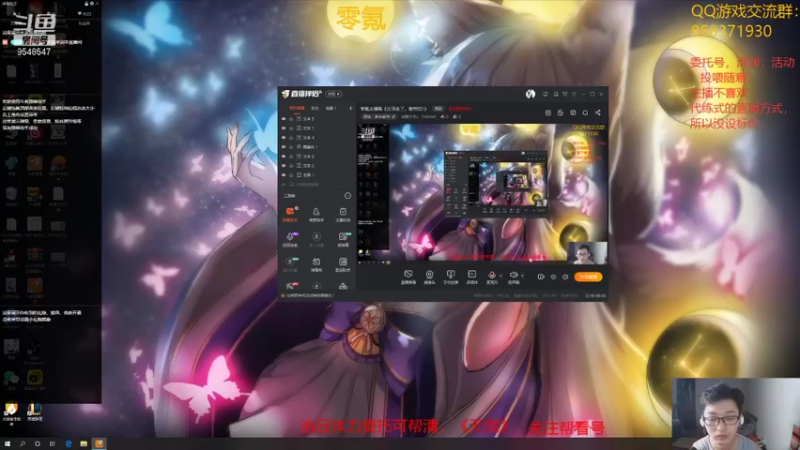Open the triangle-shaped bottom-row toolbox tool
The image size is (800, 450).
point(343,286)
